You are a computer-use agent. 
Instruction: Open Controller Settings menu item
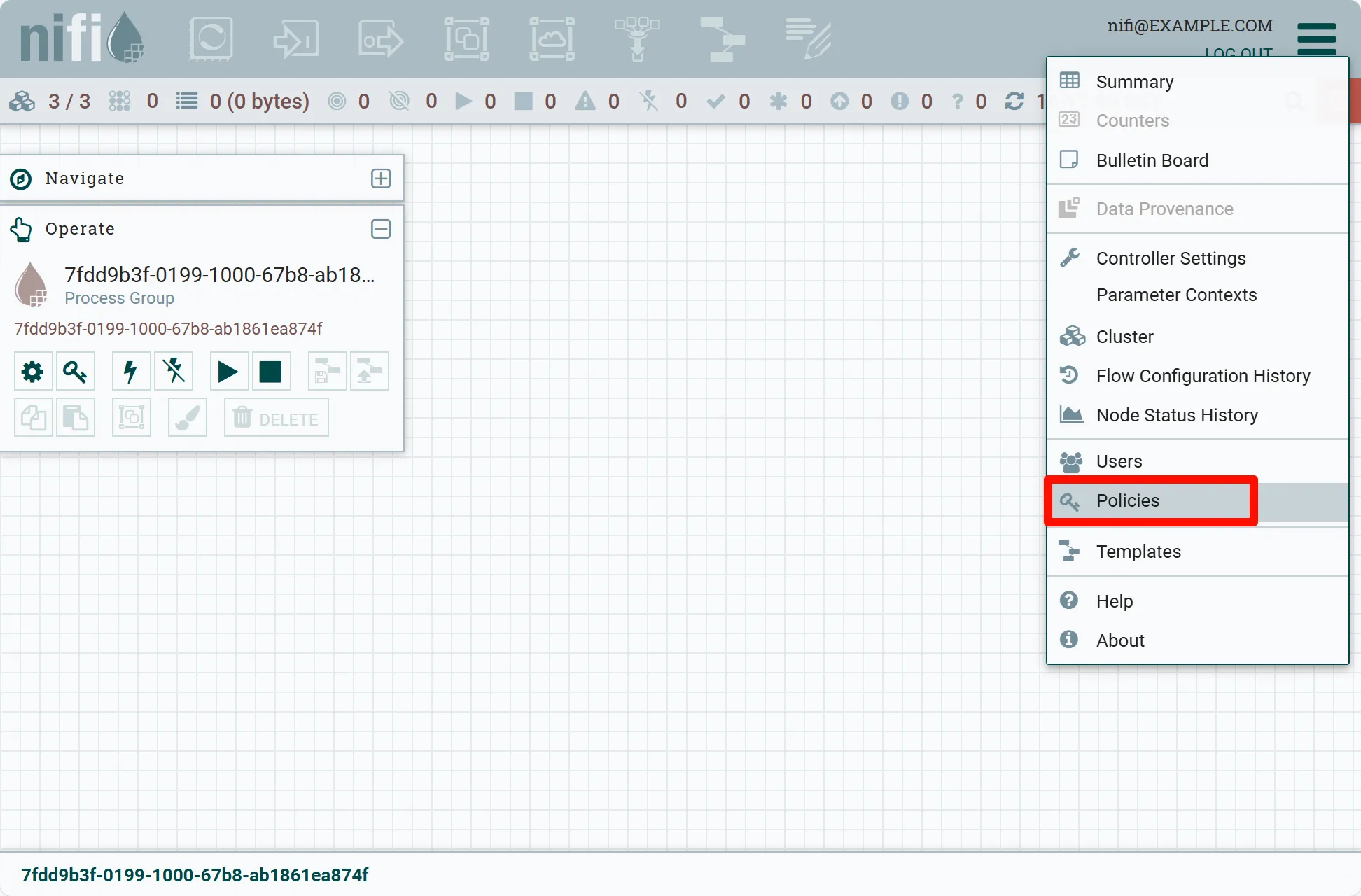[x=1171, y=258]
